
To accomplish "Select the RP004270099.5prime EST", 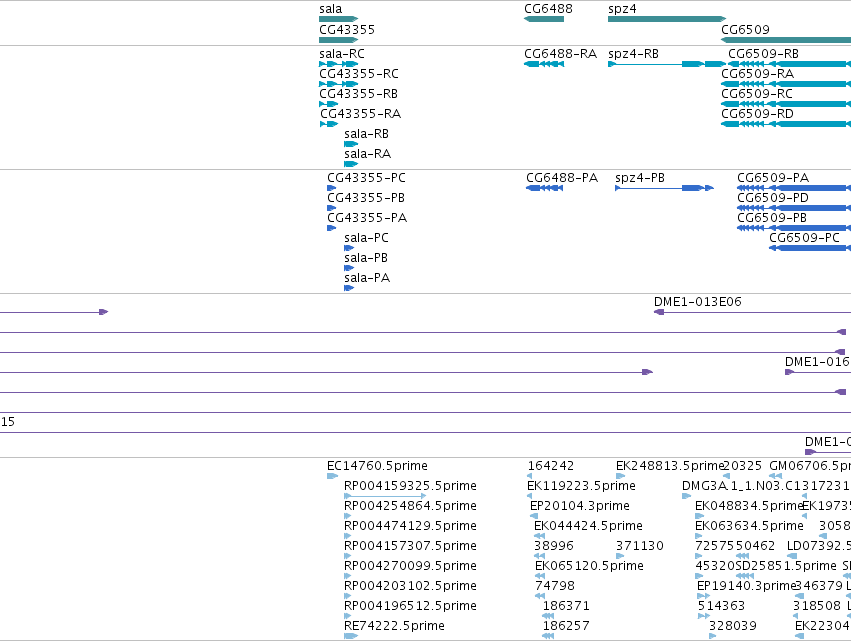I will click(347, 576).
